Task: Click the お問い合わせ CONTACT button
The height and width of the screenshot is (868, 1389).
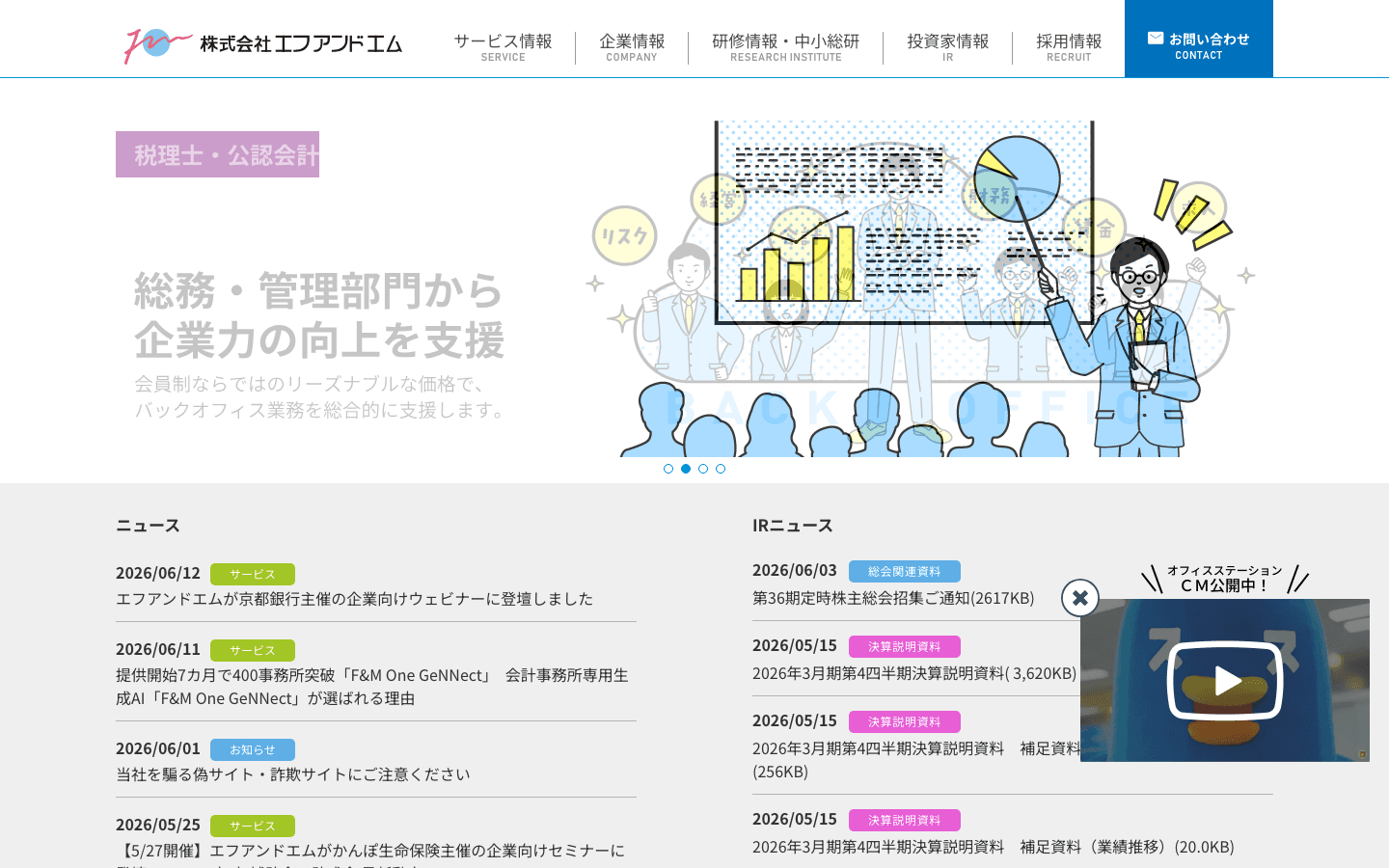Action: tap(1199, 39)
